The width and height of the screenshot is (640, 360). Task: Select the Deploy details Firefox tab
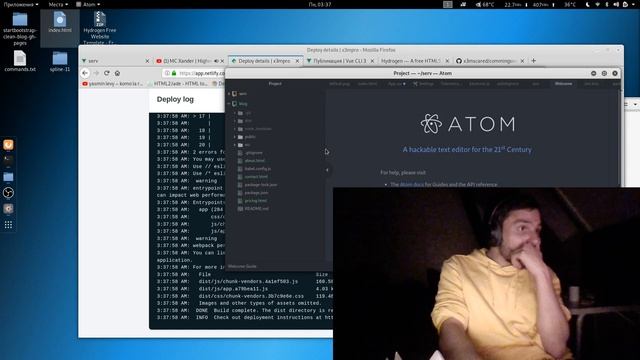[264, 61]
